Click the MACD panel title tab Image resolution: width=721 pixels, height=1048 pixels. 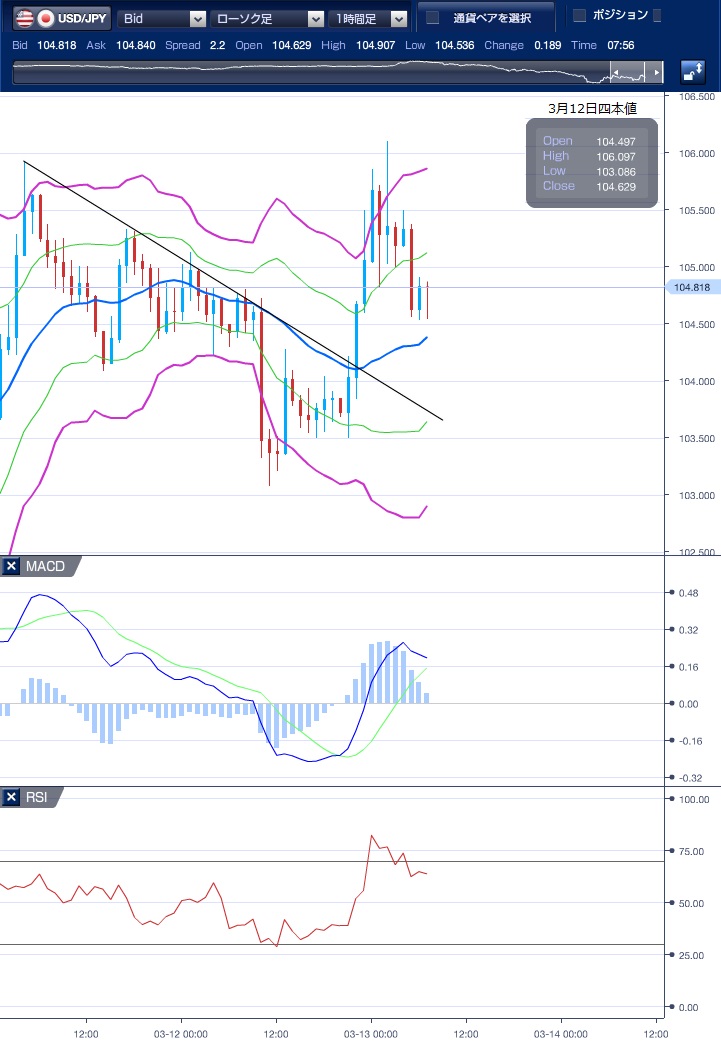(x=45, y=567)
